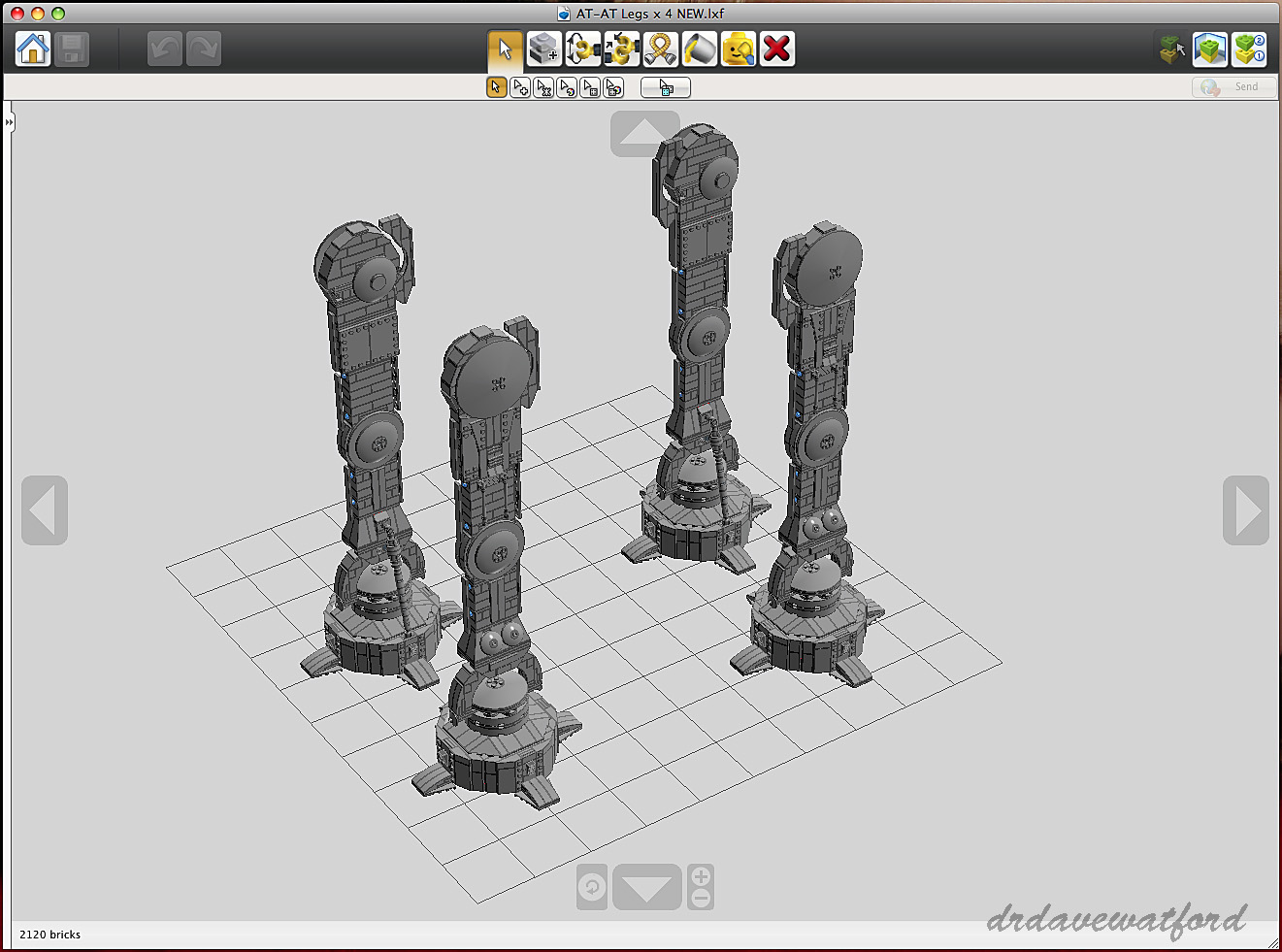
Task: Rotate camera right with right arrow
Action: tap(1246, 510)
